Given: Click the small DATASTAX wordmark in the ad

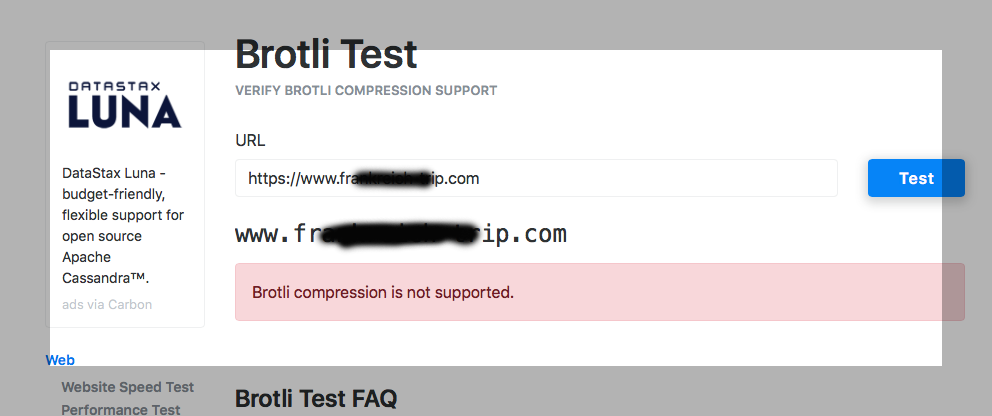Looking at the screenshot, I should click(x=124, y=87).
